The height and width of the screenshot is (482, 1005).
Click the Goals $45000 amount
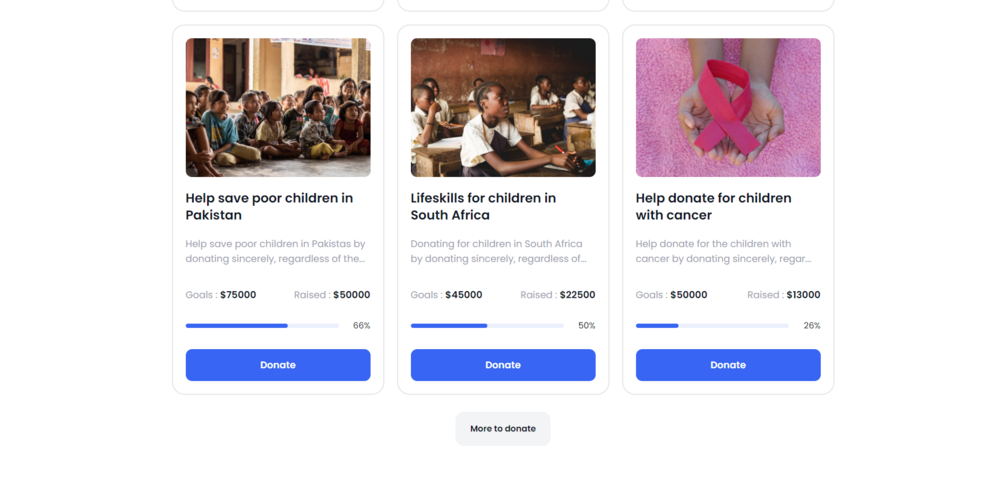pos(463,295)
